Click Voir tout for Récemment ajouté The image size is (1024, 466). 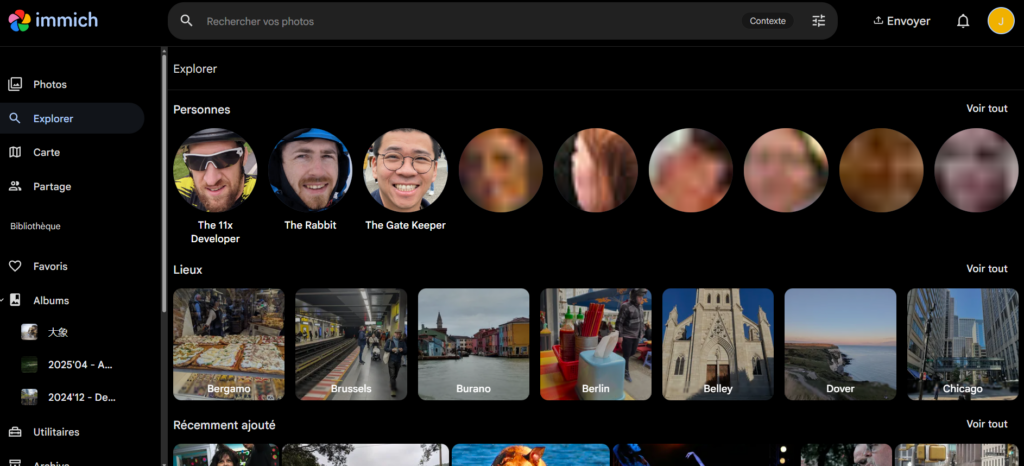(x=987, y=424)
